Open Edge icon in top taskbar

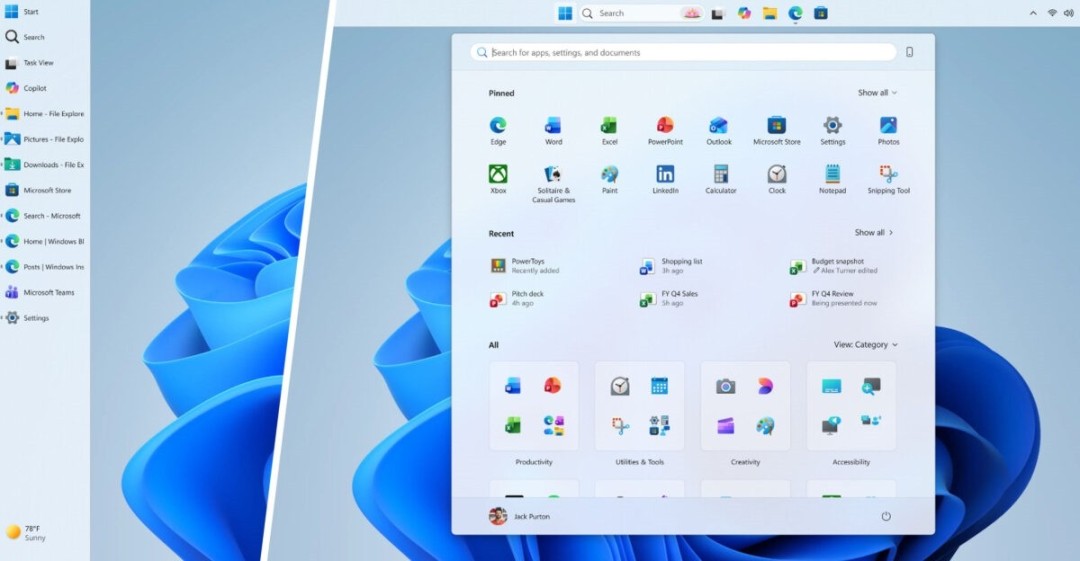(795, 13)
